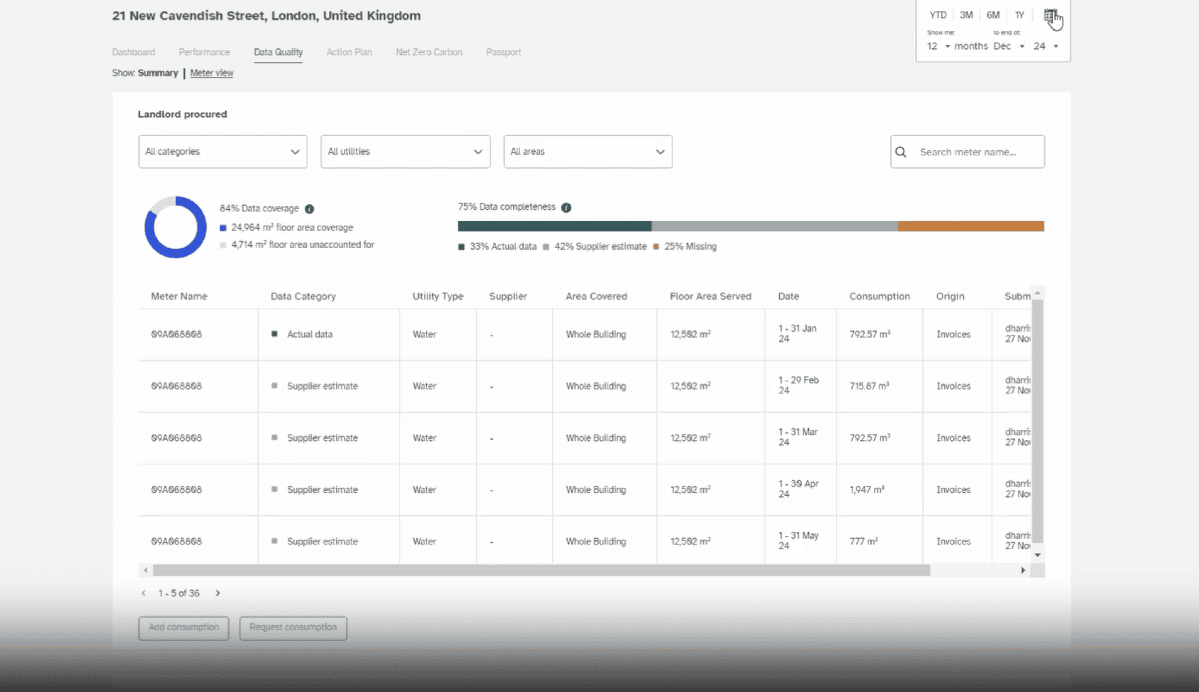Click the Request consumption button
The image size is (1199, 692).
coord(293,628)
